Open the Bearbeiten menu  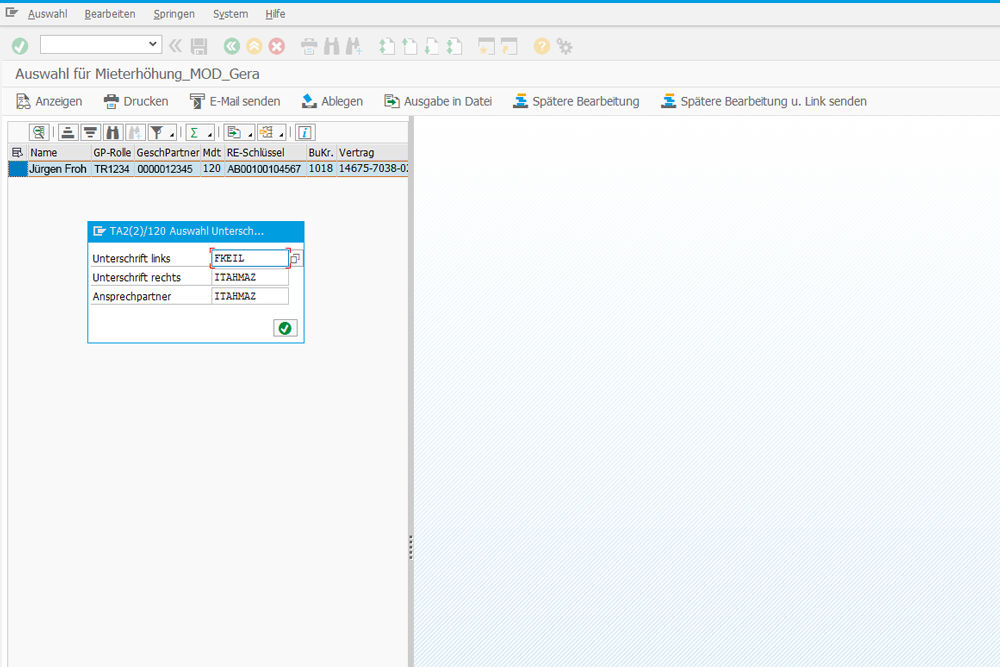click(110, 14)
